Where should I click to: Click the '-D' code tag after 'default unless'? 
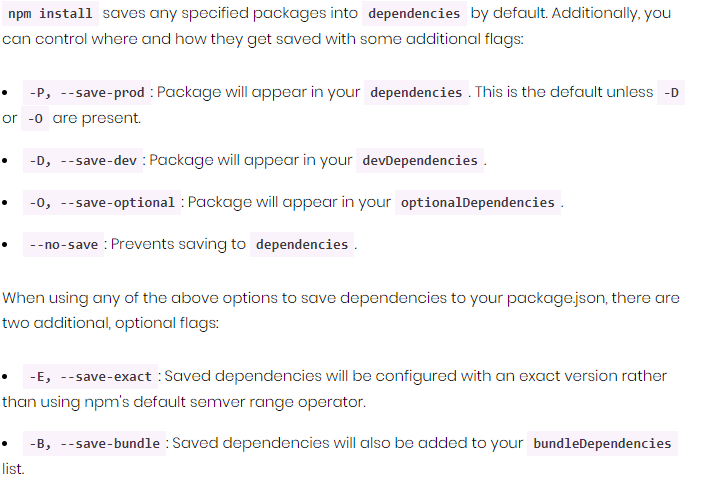[671, 93]
